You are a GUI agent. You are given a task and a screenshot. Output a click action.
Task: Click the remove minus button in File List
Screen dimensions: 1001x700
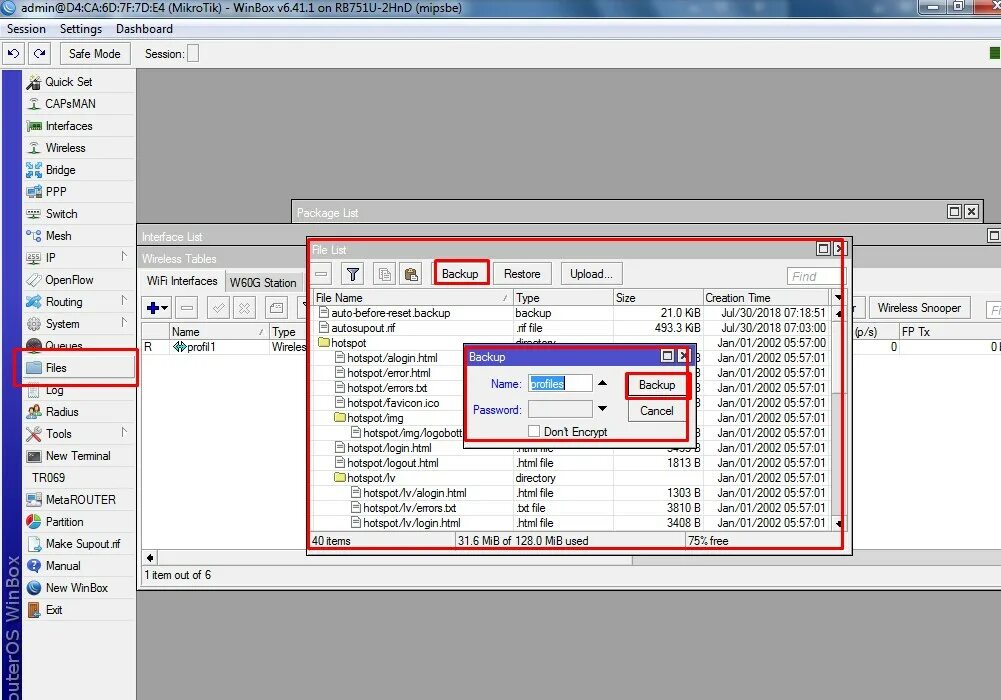321,274
